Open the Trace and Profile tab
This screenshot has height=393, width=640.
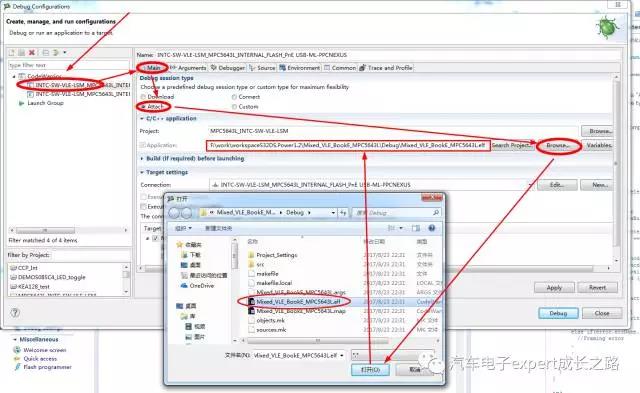tap(386, 68)
